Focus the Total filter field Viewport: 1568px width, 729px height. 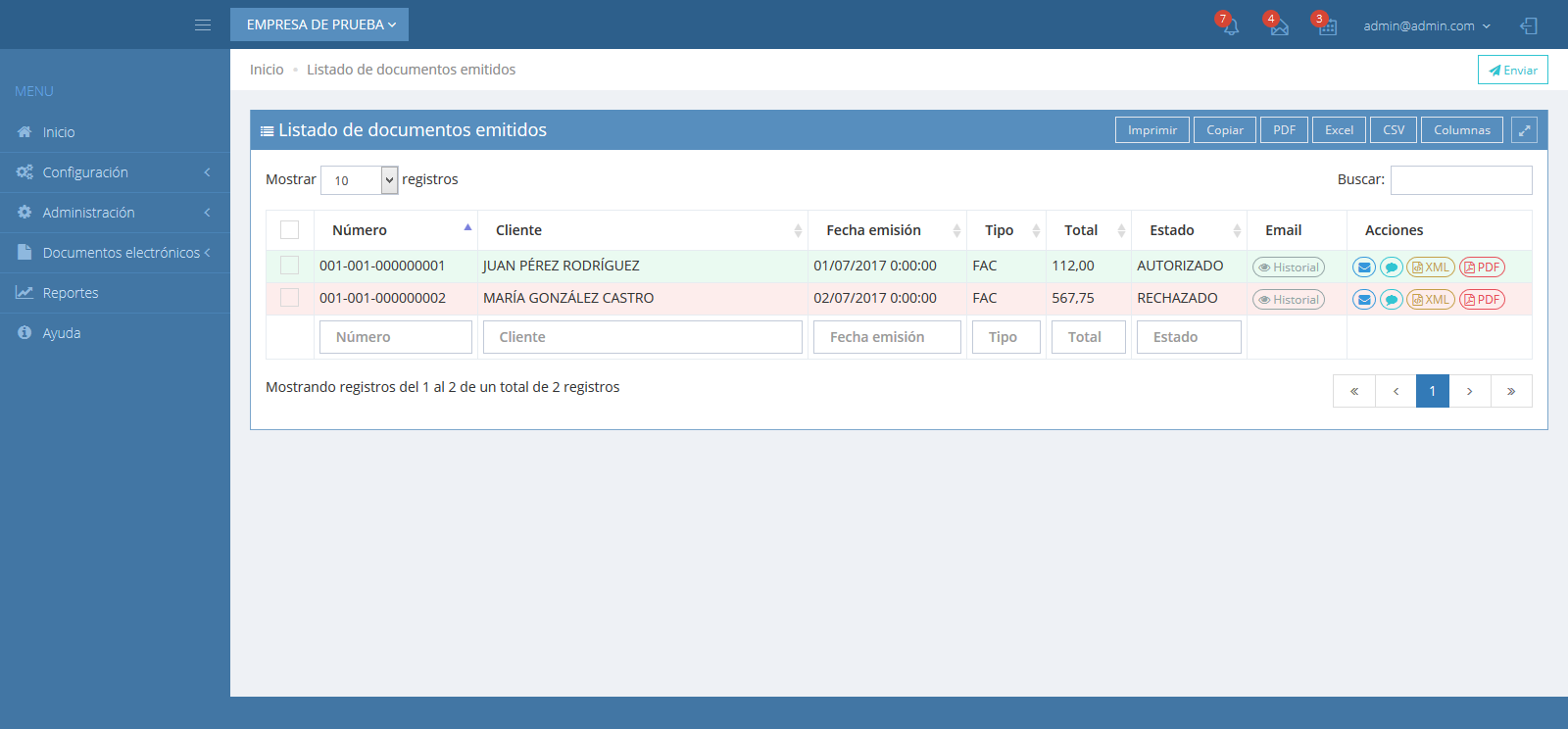click(1089, 337)
